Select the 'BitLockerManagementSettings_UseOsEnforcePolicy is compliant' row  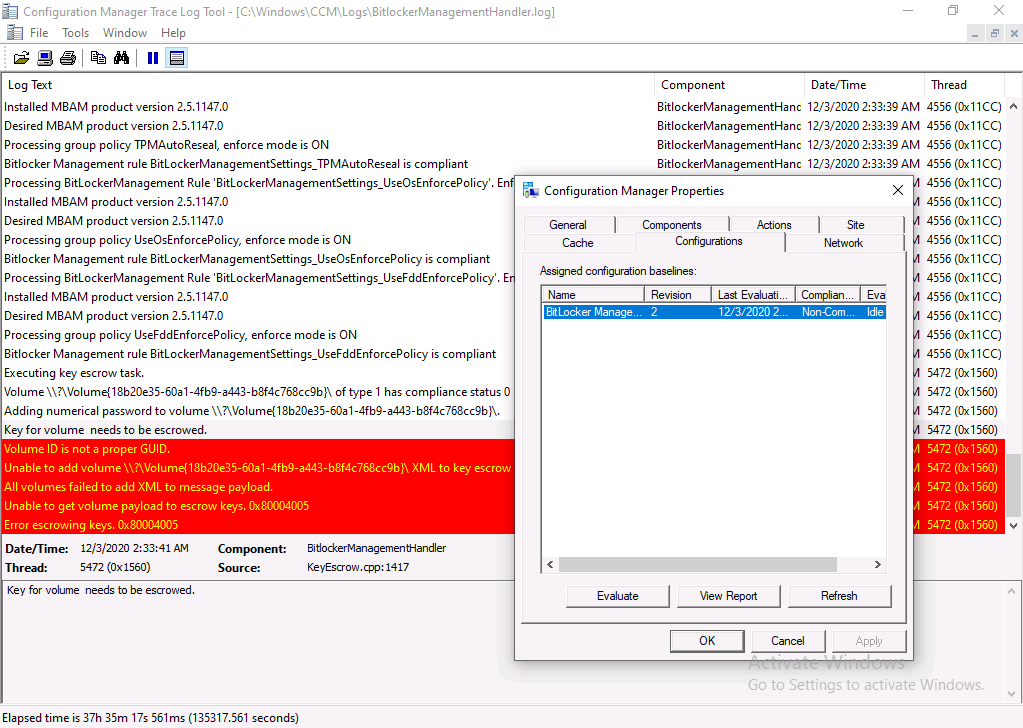tap(259, 259)
